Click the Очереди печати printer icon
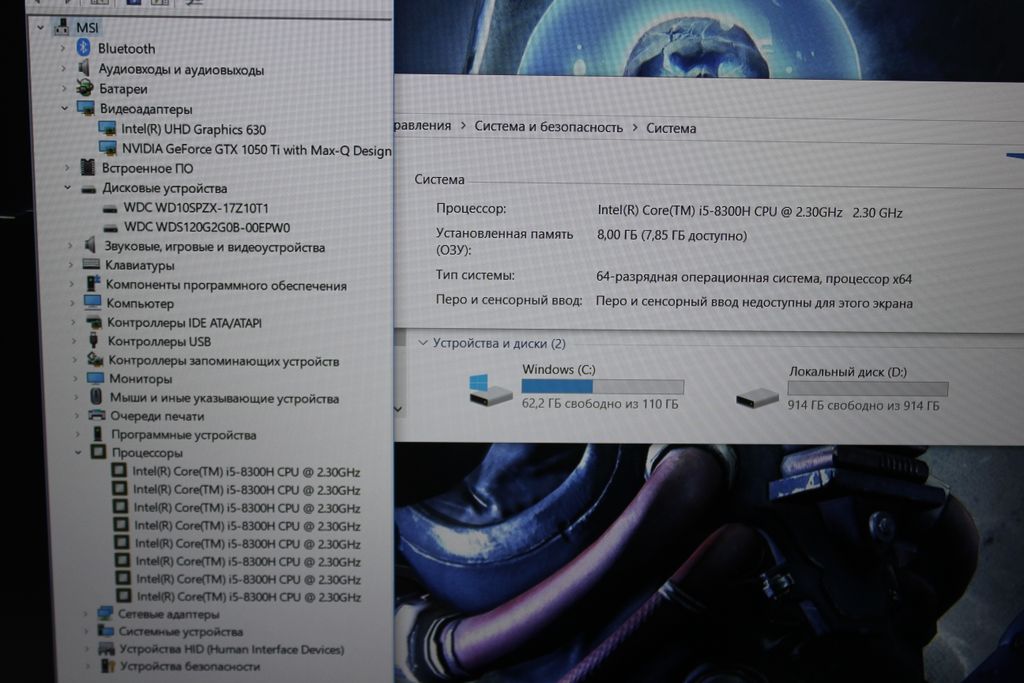Image resolution: width=1024 pixels, height=683 pixels. click(x=97, y=416)
